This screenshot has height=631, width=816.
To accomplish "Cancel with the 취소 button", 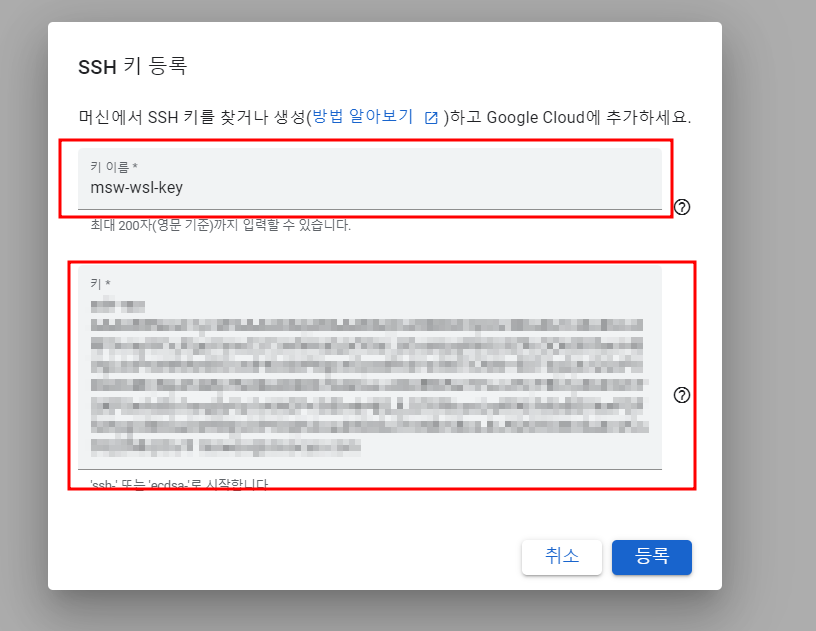I will pyautogui.click(x=562, y=557).
